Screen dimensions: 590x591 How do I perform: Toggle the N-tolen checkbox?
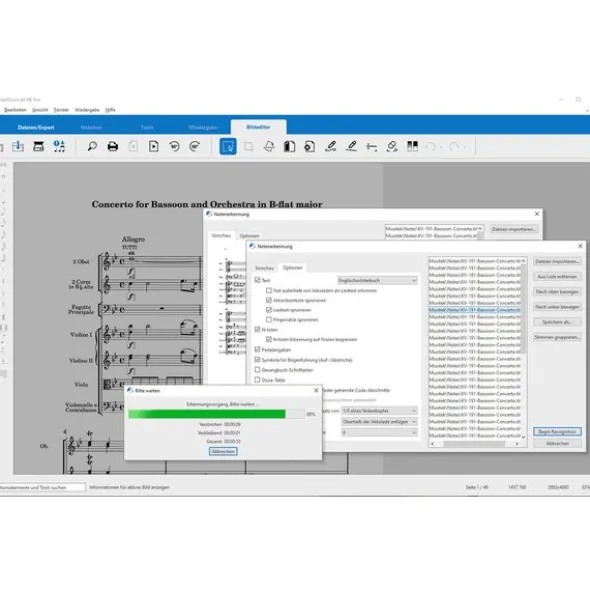(257, 329)
